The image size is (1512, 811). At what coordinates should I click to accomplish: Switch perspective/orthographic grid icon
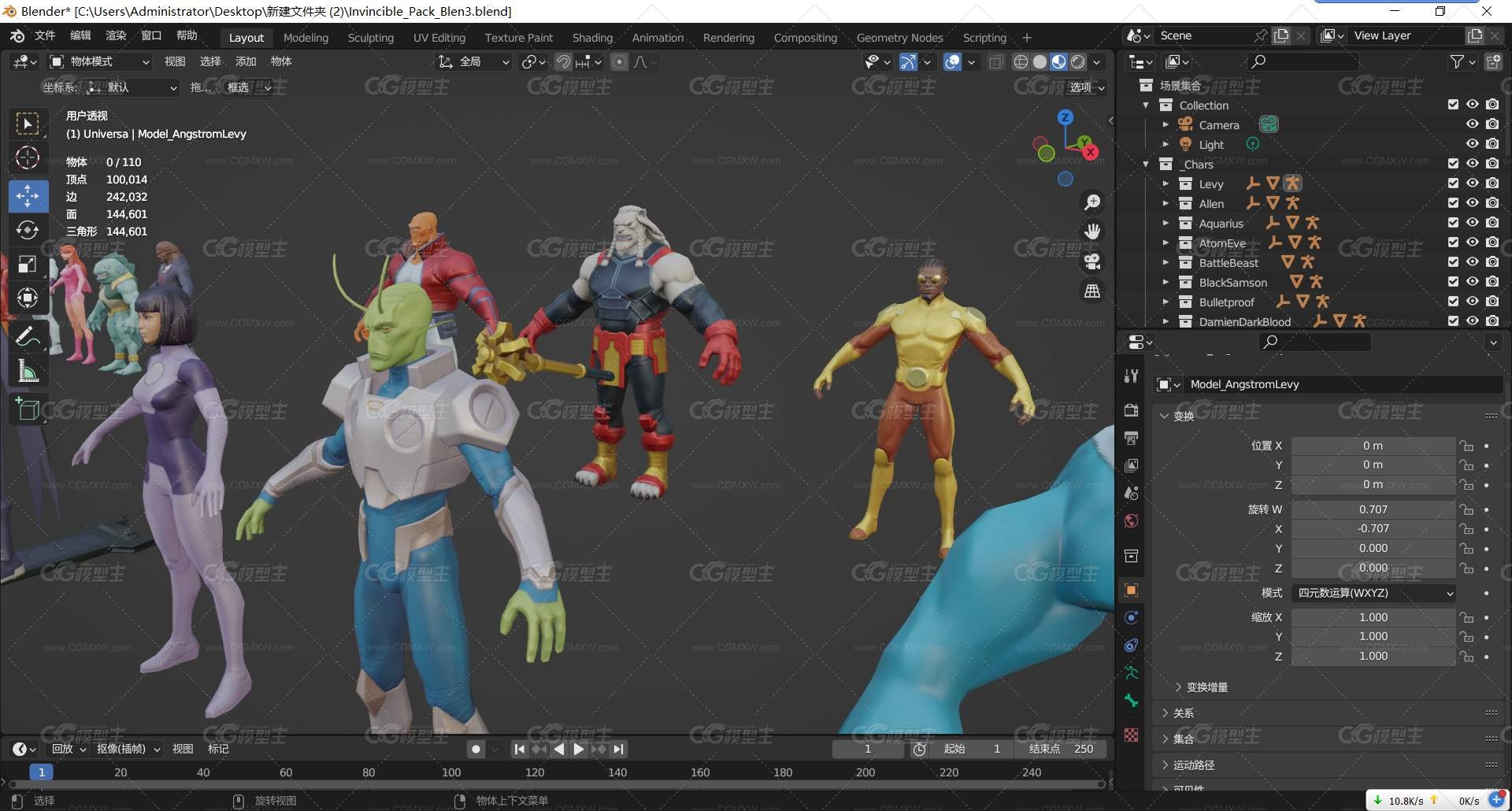[1092, 291]
